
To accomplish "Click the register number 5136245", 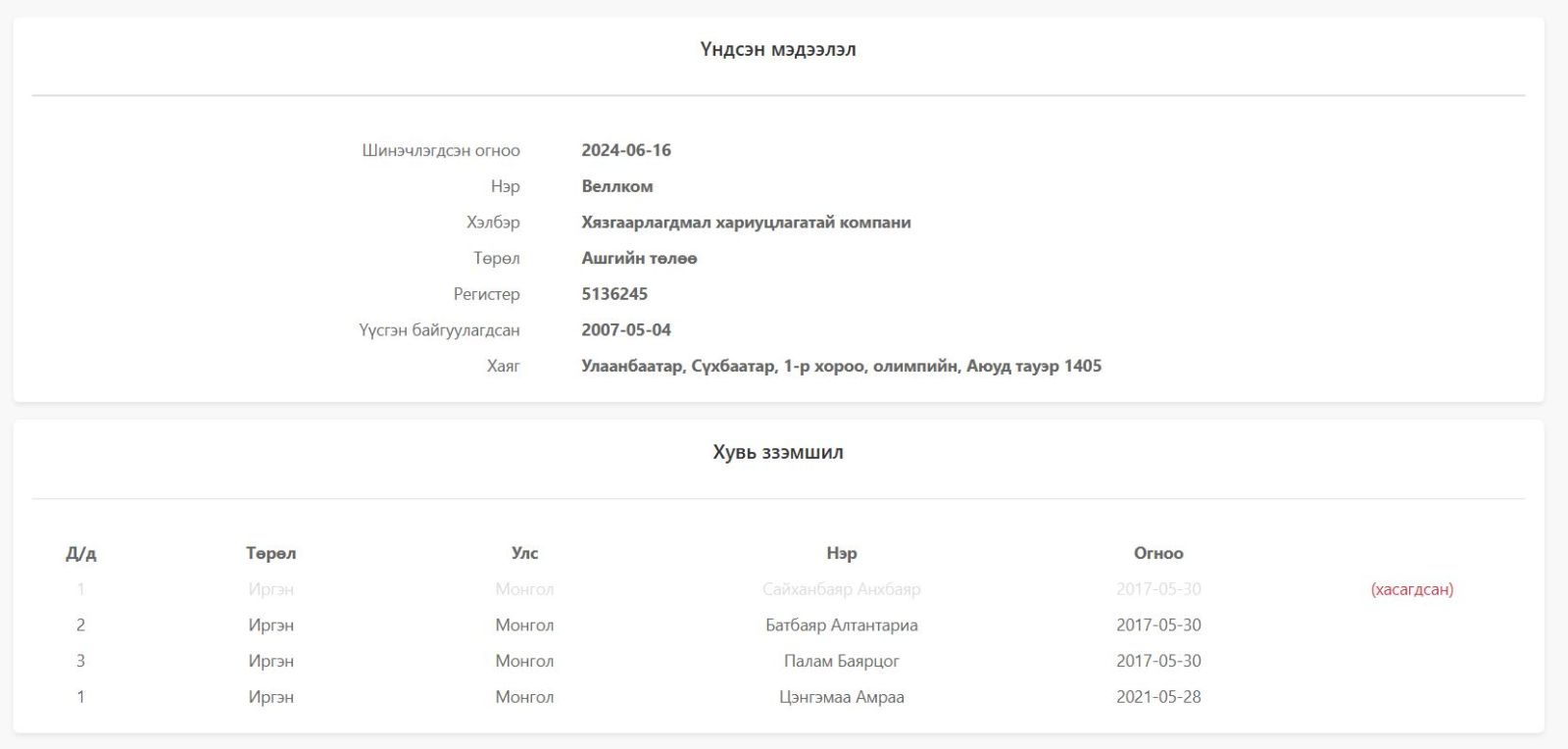I will coord(613,294).
